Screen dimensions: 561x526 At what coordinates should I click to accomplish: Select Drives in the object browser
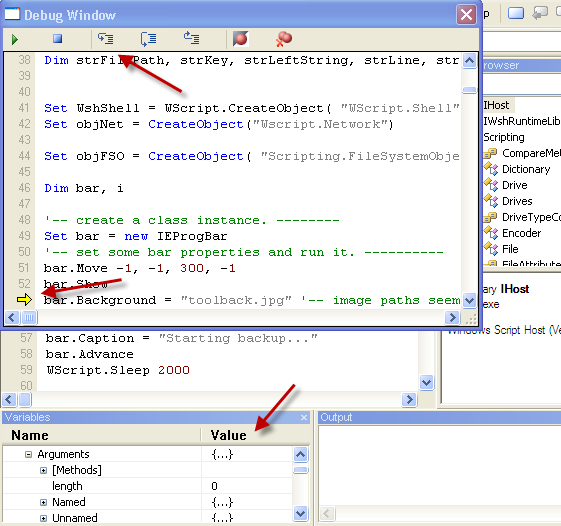click(x=517, y=201)
